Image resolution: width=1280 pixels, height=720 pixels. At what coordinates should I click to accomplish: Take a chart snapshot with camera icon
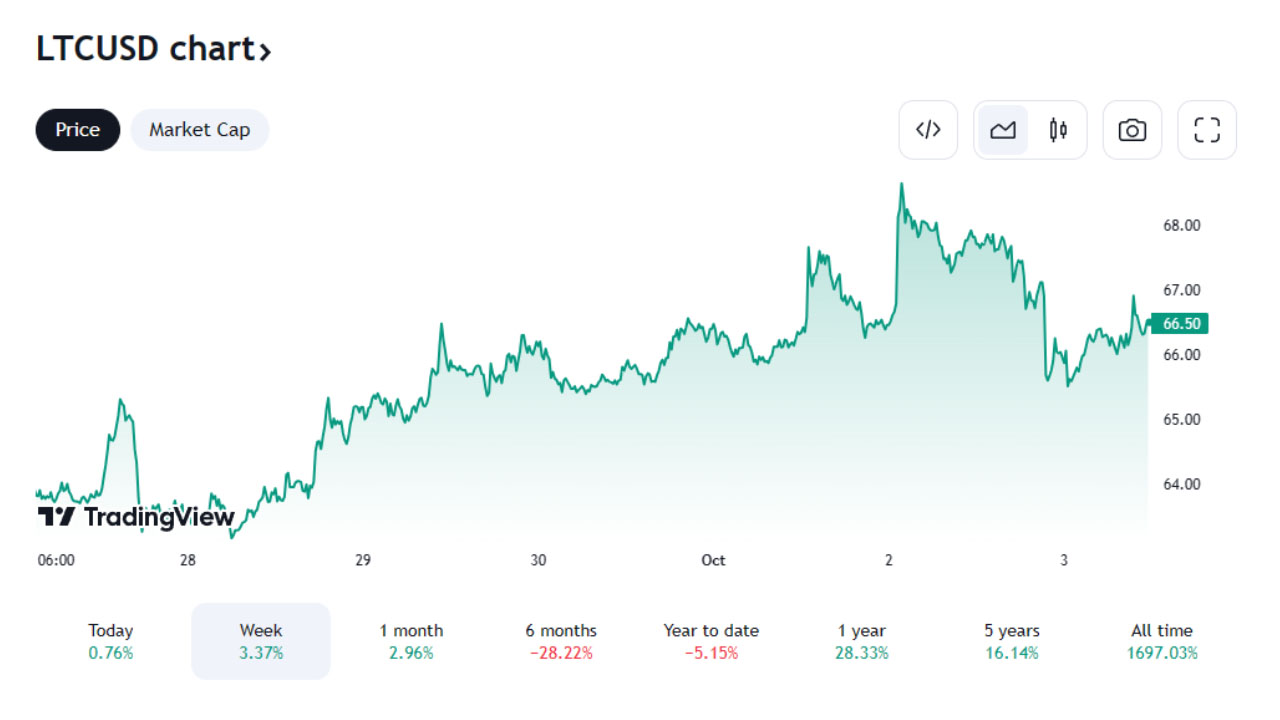1132,130
